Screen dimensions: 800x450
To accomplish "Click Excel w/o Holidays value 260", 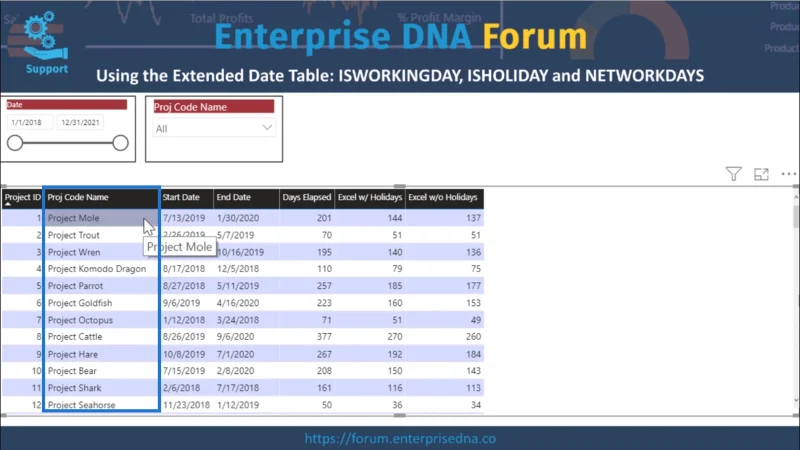I will coord(473,337).
